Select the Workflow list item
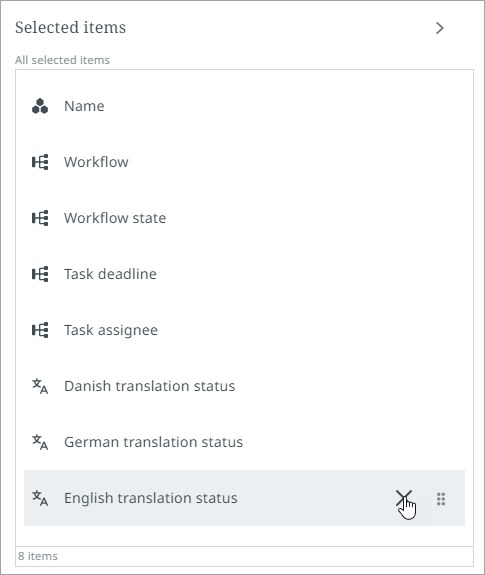This screenshot has width=485, height=575. click(245, 162)
